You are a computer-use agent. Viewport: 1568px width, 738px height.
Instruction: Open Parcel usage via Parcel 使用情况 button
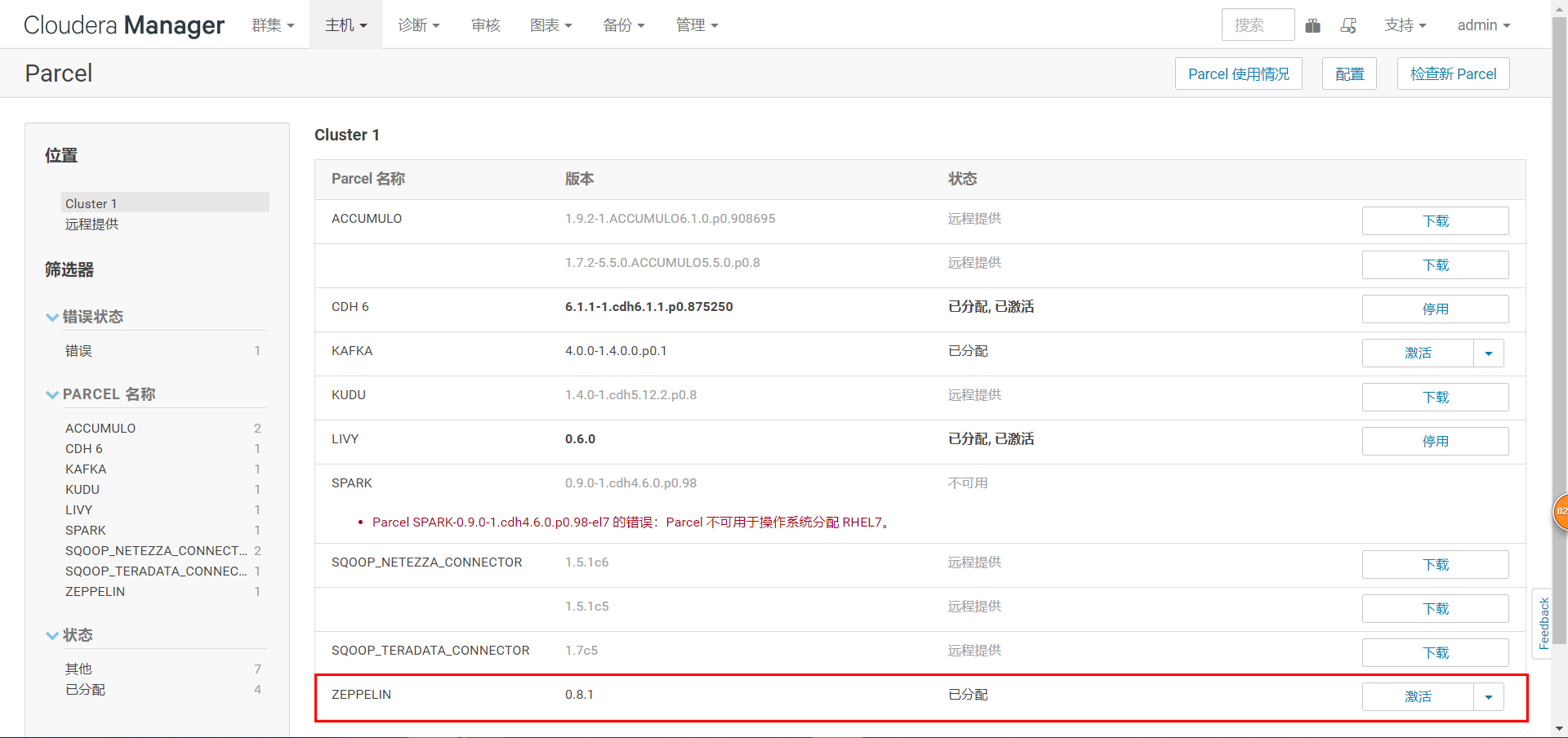coord(1238,73)
